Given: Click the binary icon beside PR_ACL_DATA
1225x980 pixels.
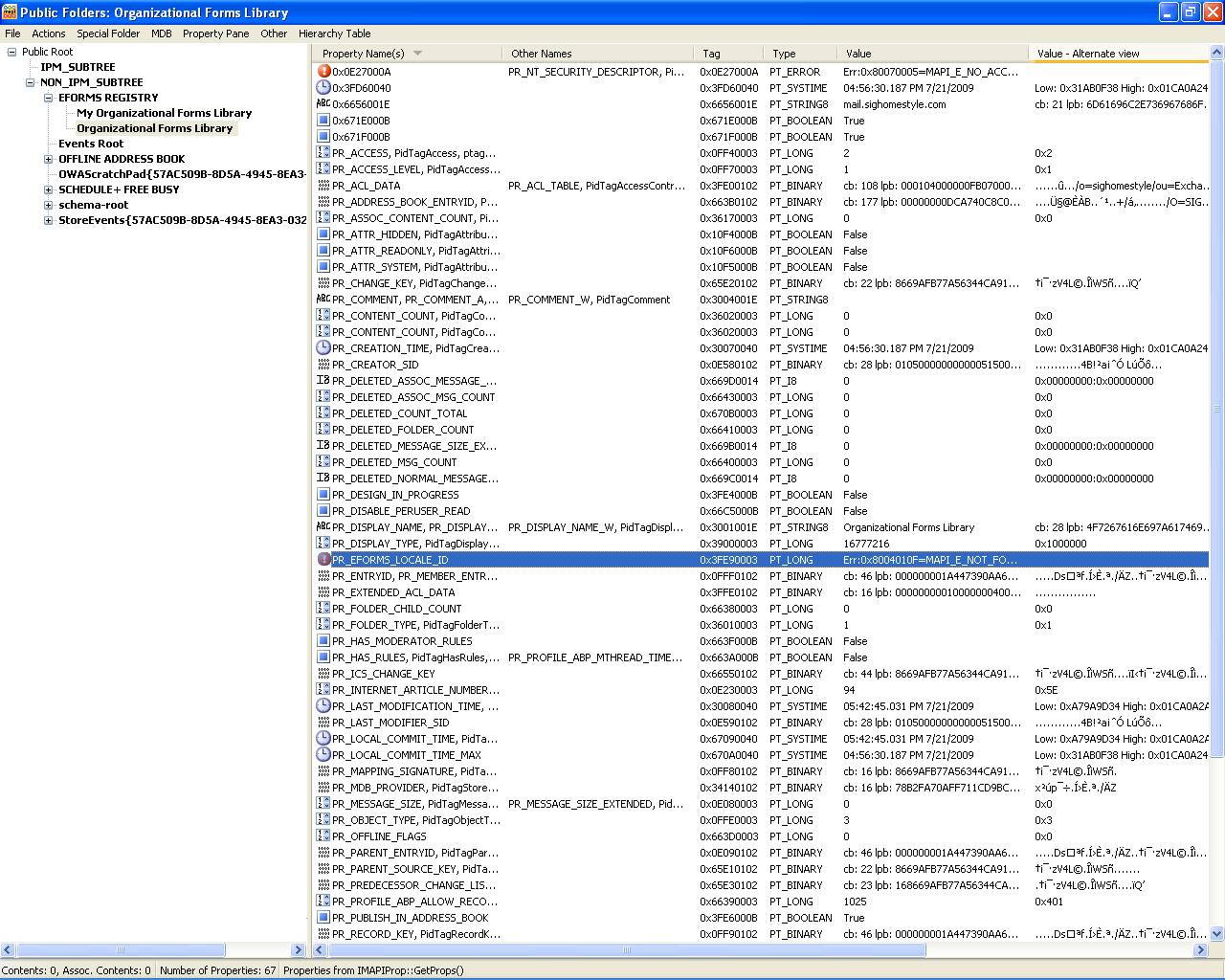Looking at the screenshot, I should (x=323, y=186).
